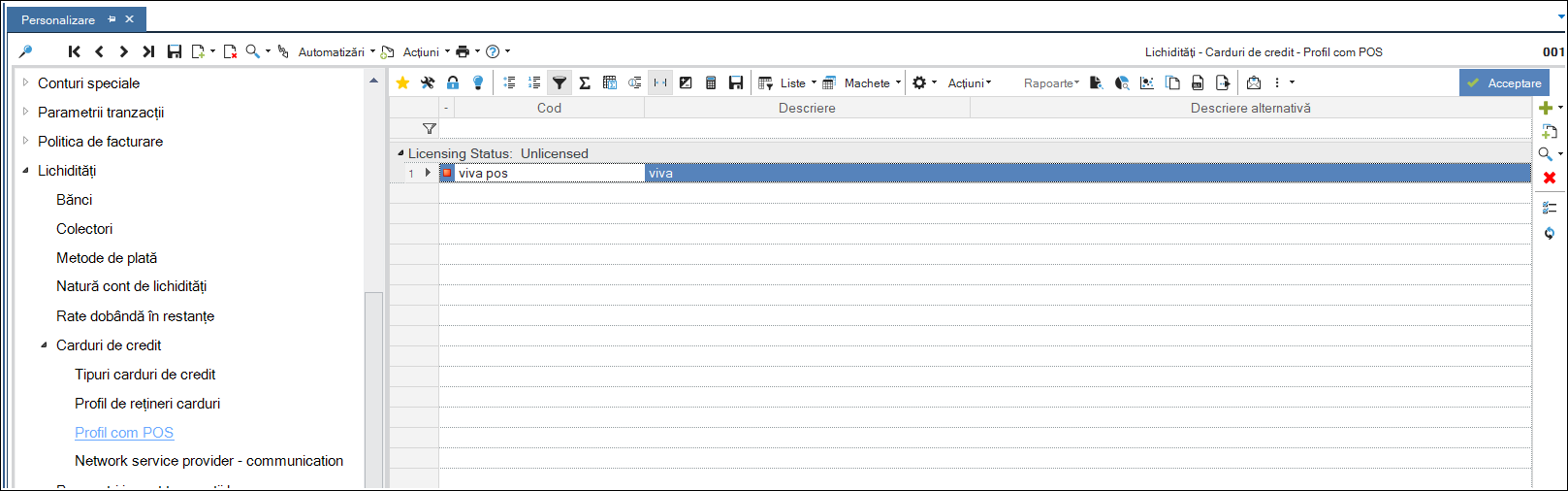
Task: Collapse the Lichidități tree node
Action: click(x=26, y=171)
